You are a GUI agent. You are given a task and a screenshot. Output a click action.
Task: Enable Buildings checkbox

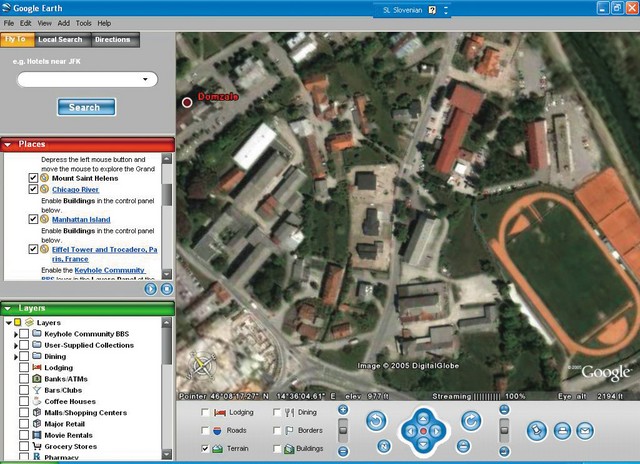coord(277,448)
